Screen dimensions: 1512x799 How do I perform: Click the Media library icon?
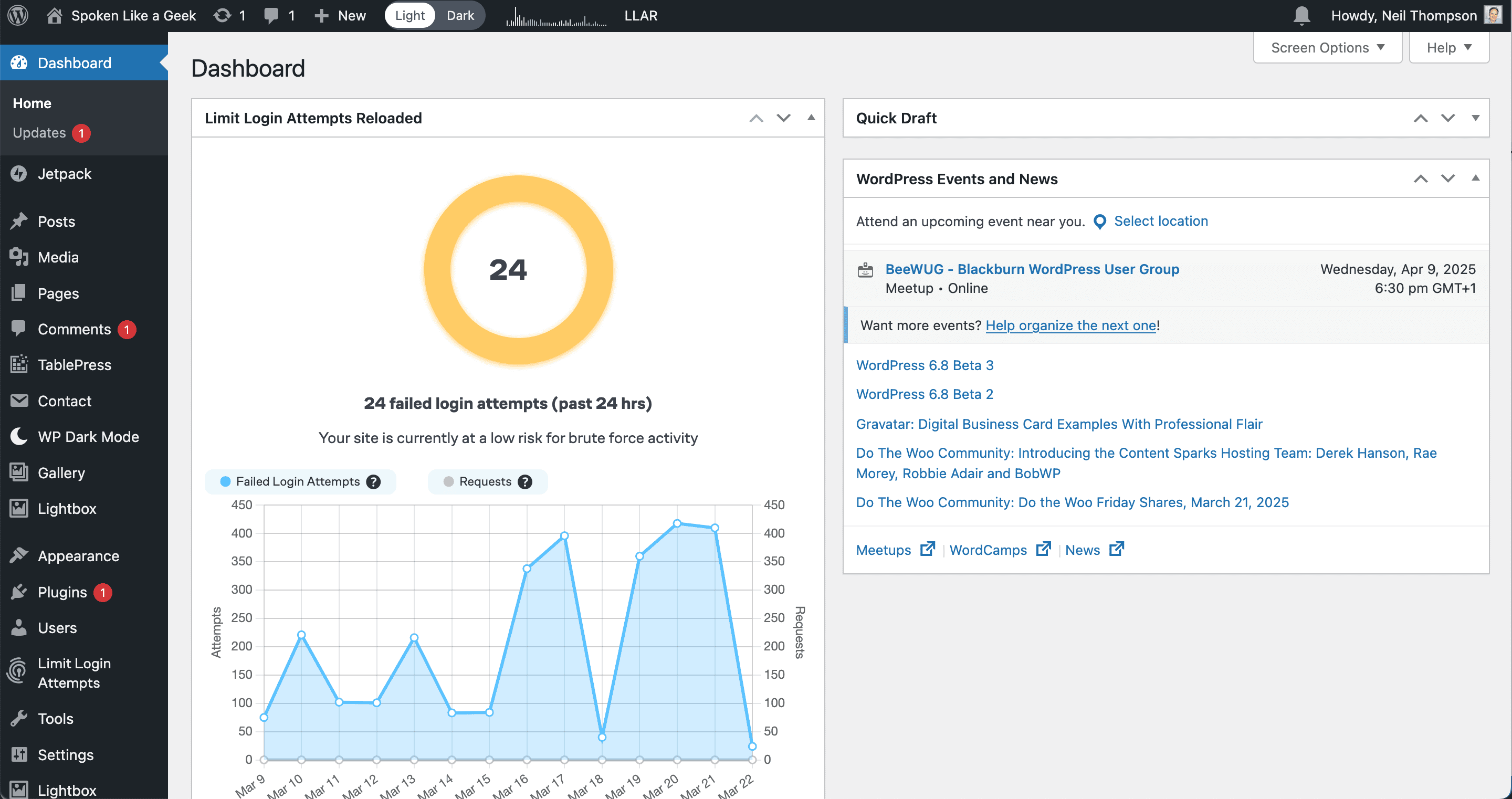point(19,257)
